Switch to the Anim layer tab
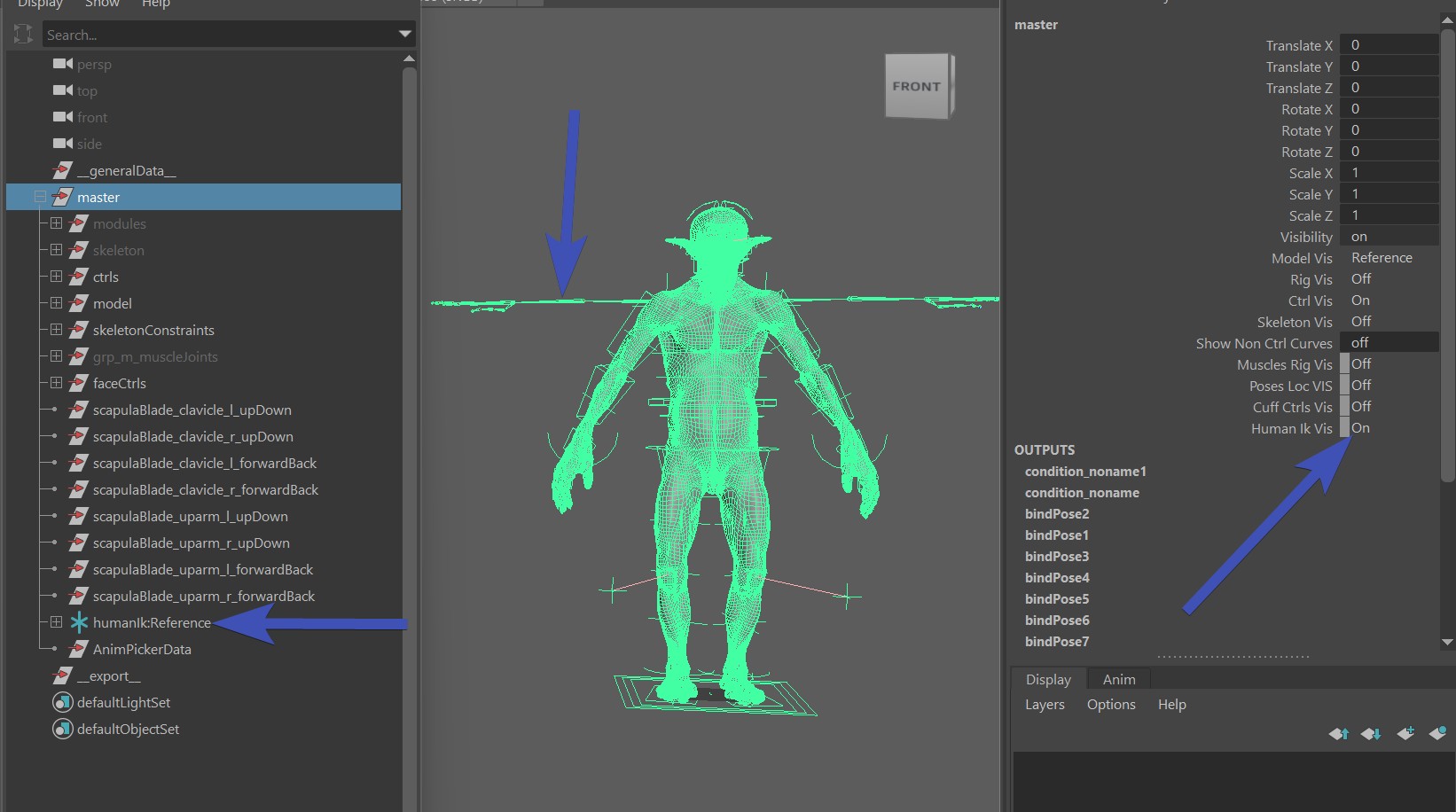1456x812 pixels. tap(1118, 679)
